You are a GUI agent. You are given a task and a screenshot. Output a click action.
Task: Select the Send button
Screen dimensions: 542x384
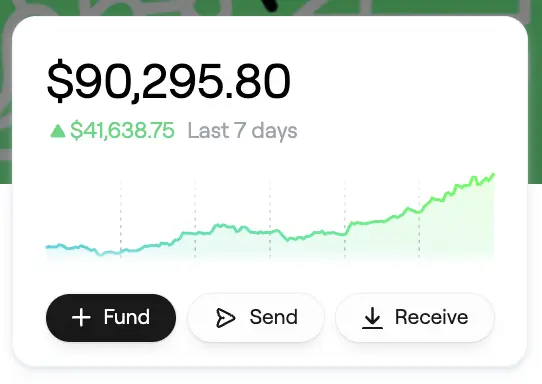(256, 318)
